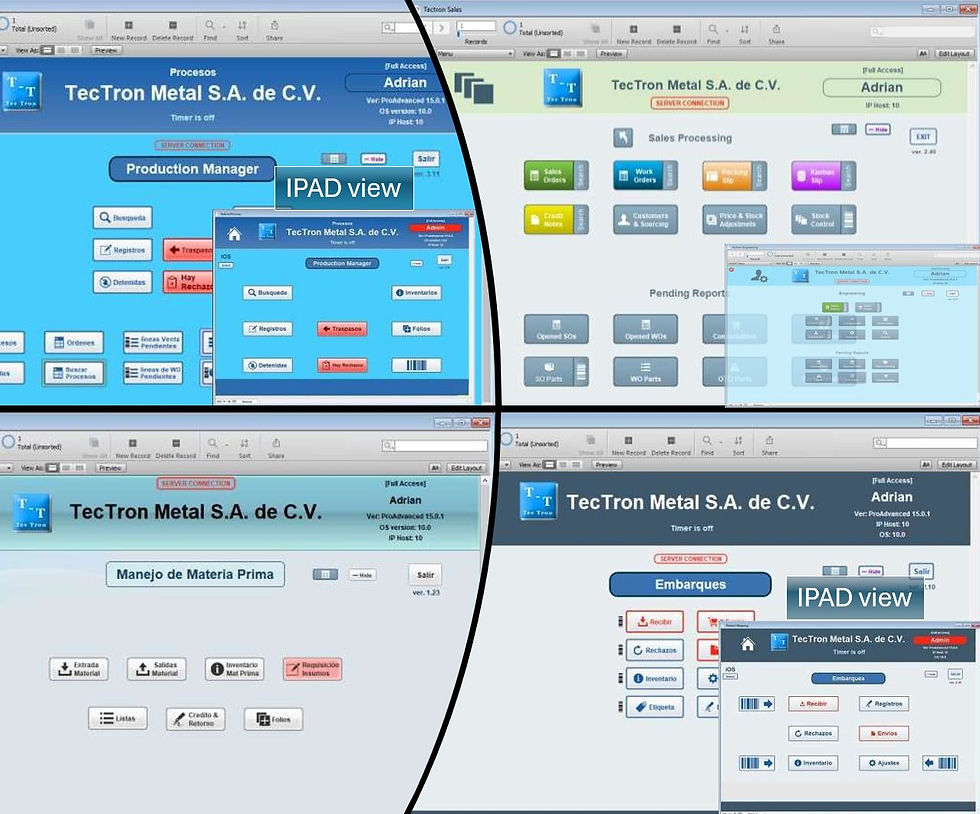The width and height of the screenshot is (980, 814).
Task: Tap Ajustes gear in Embarques iPad view
Action: 884,763
